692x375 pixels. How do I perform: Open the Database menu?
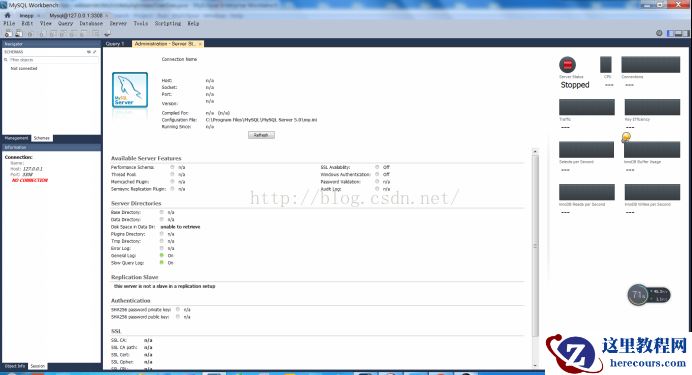tap(91, 23)
